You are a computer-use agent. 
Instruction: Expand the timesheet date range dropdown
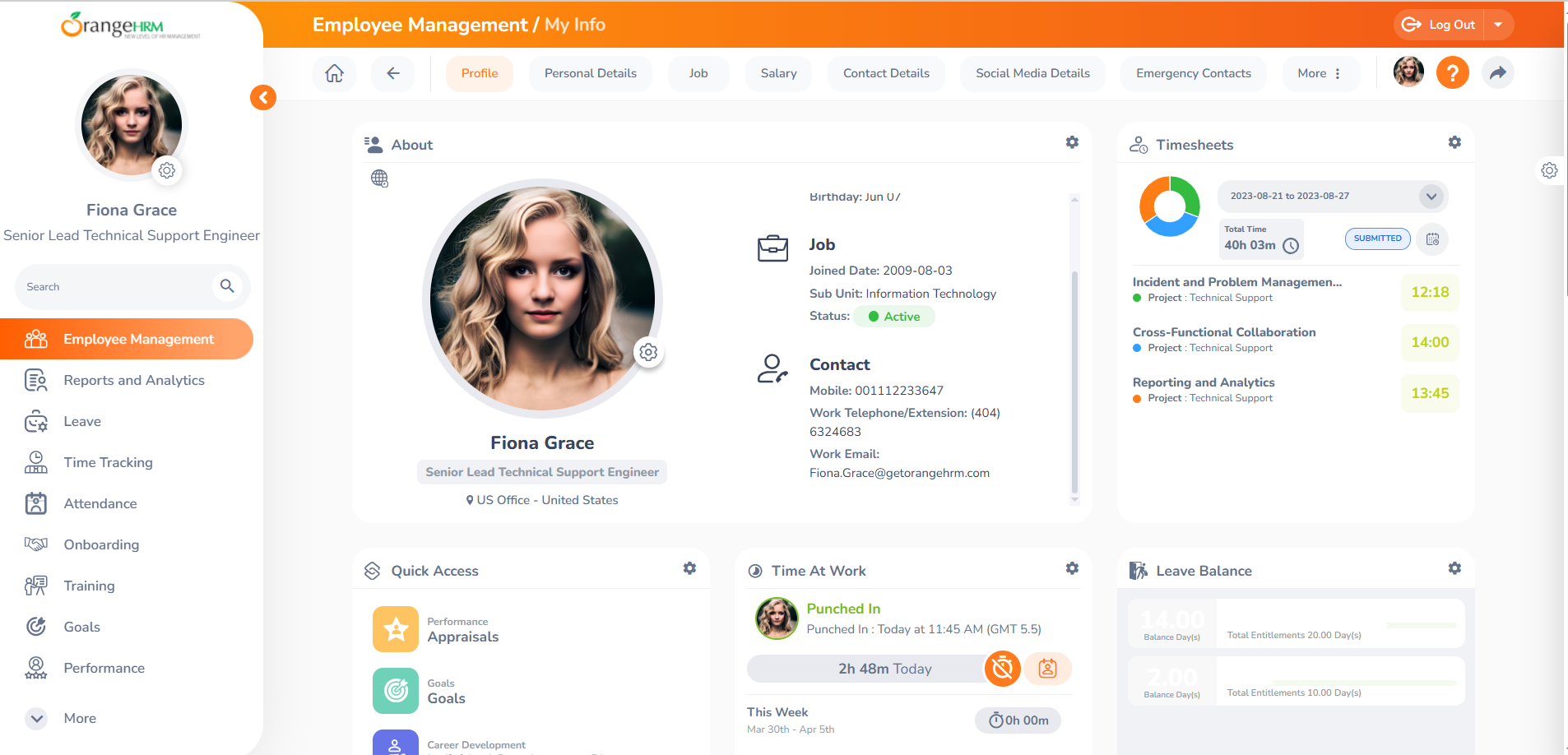pyautogui.click(x=1431, y=197)
